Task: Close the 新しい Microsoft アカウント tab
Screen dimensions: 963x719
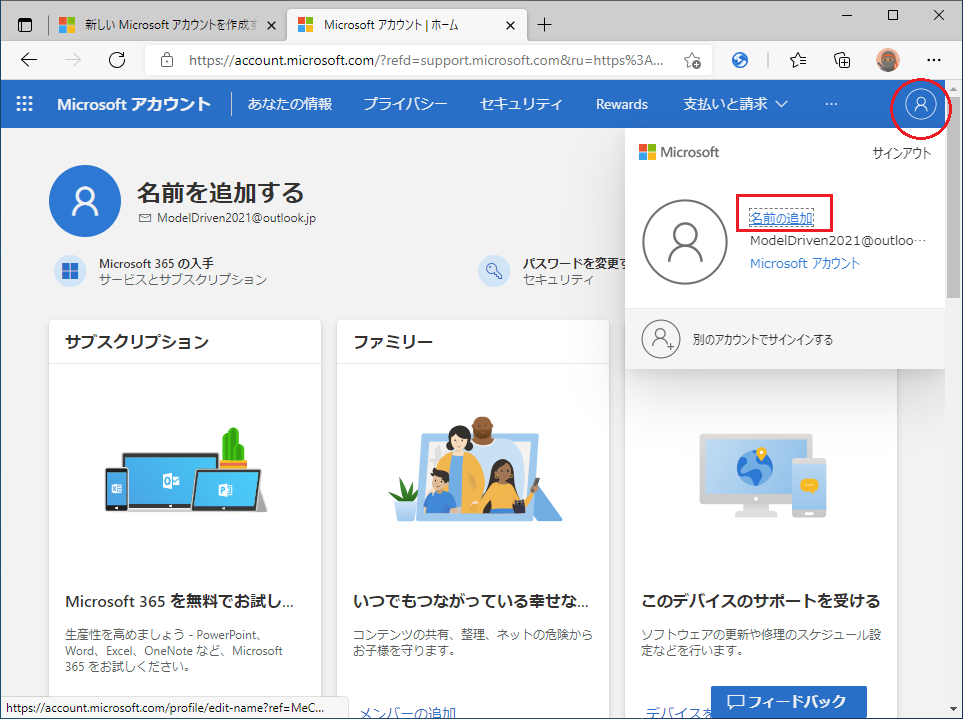Action: pos(271,26)
